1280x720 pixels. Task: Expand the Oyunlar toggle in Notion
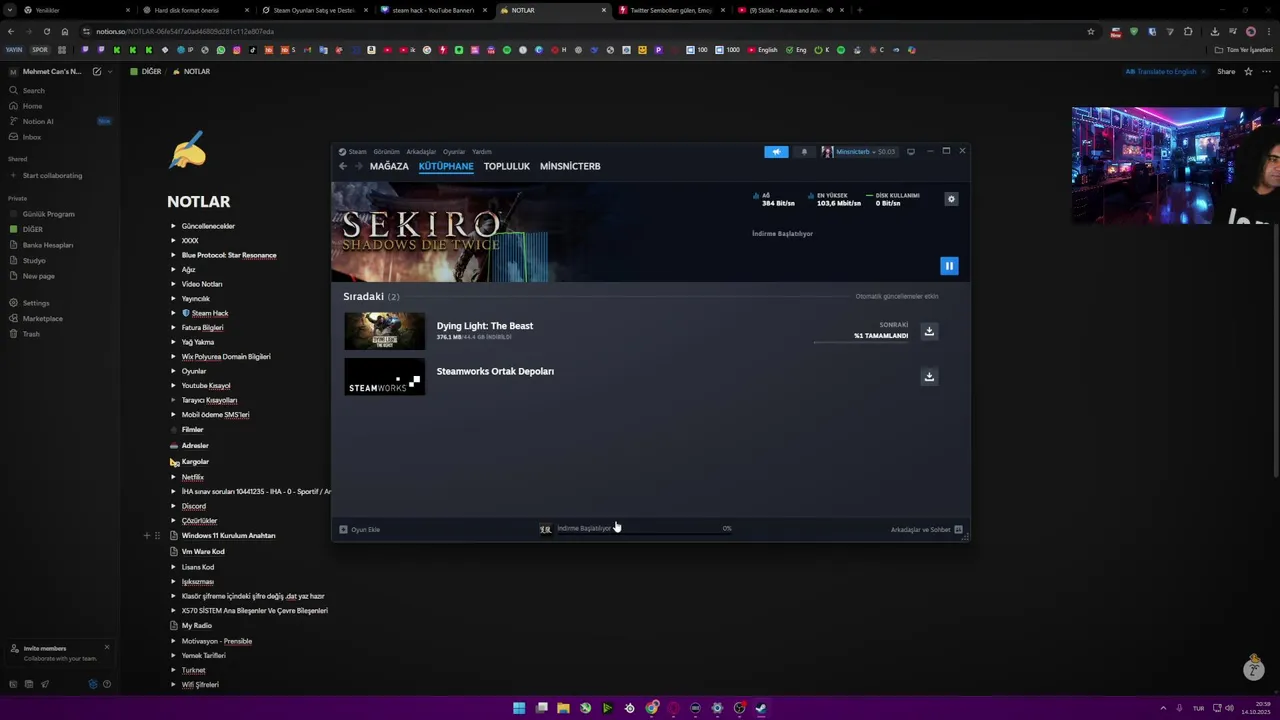click(173, 371)
